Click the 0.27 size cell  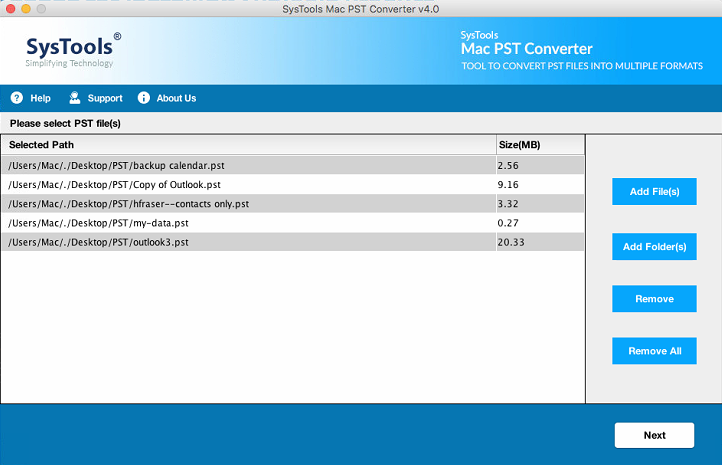point(540,223)
